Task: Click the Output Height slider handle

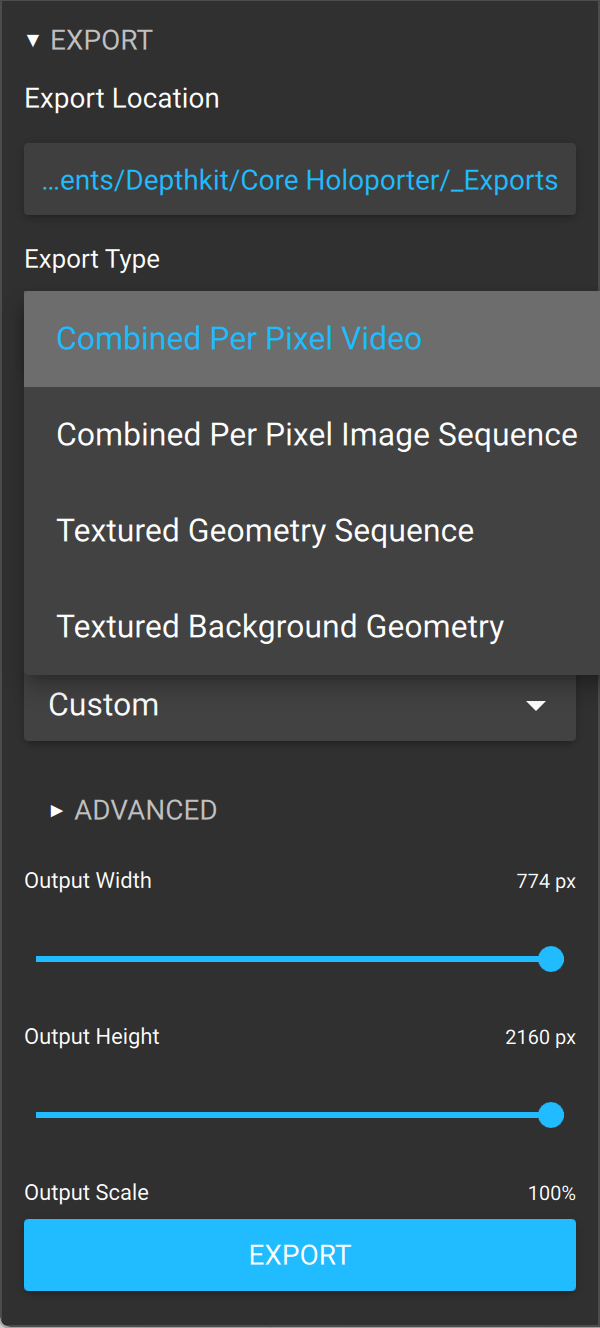Action: point(551,1115)
